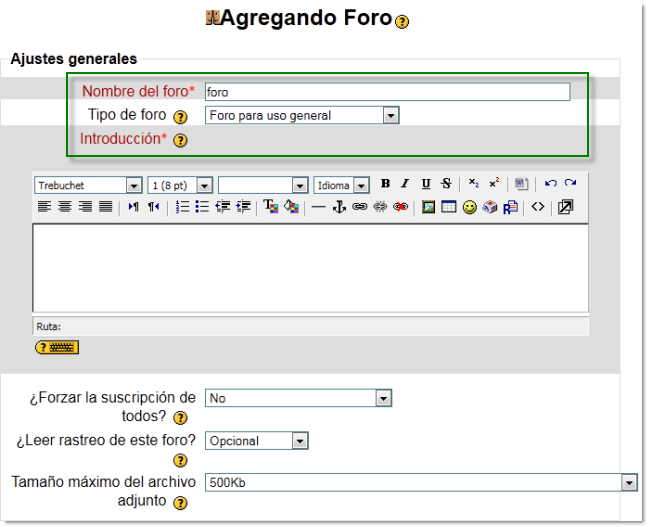Expand the Tipo de foro dropdown
The width and height of the screenshot is (648, 527).
pyautogui.click(x=391, y=115)
